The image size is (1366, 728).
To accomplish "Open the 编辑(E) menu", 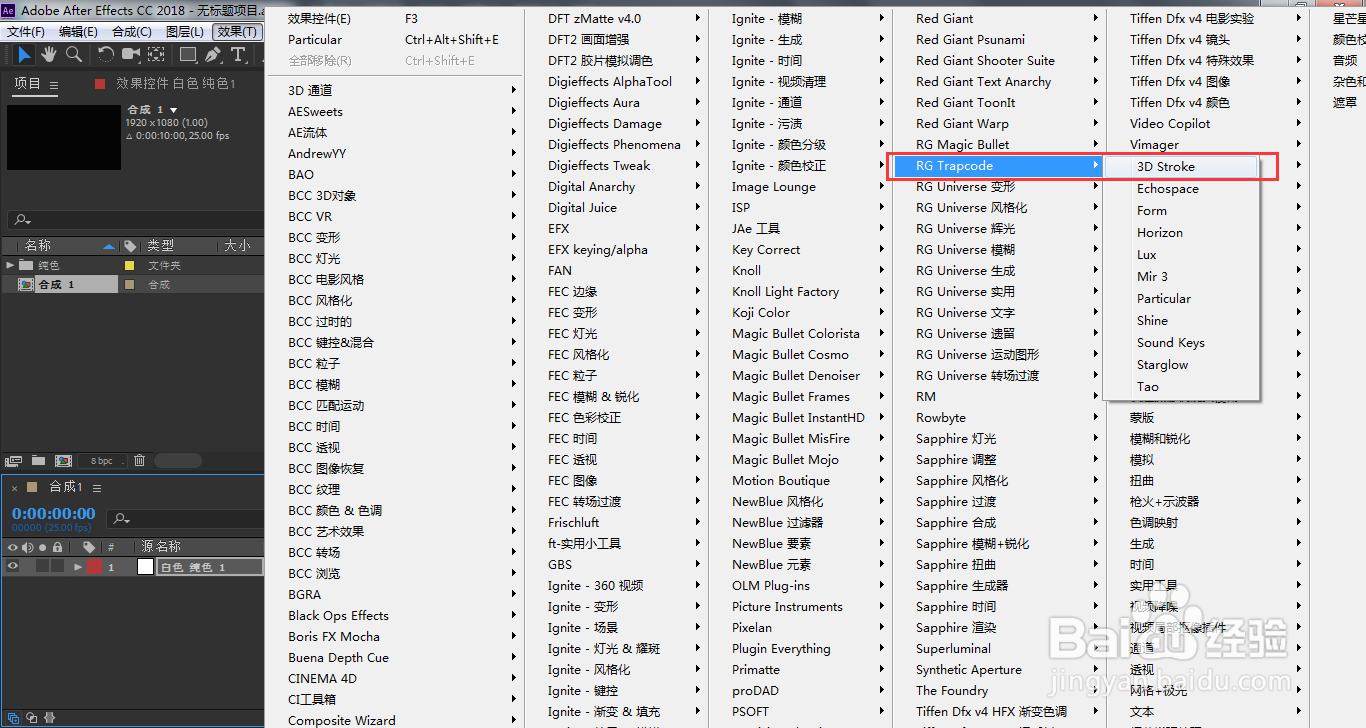I will click(78, 32).
